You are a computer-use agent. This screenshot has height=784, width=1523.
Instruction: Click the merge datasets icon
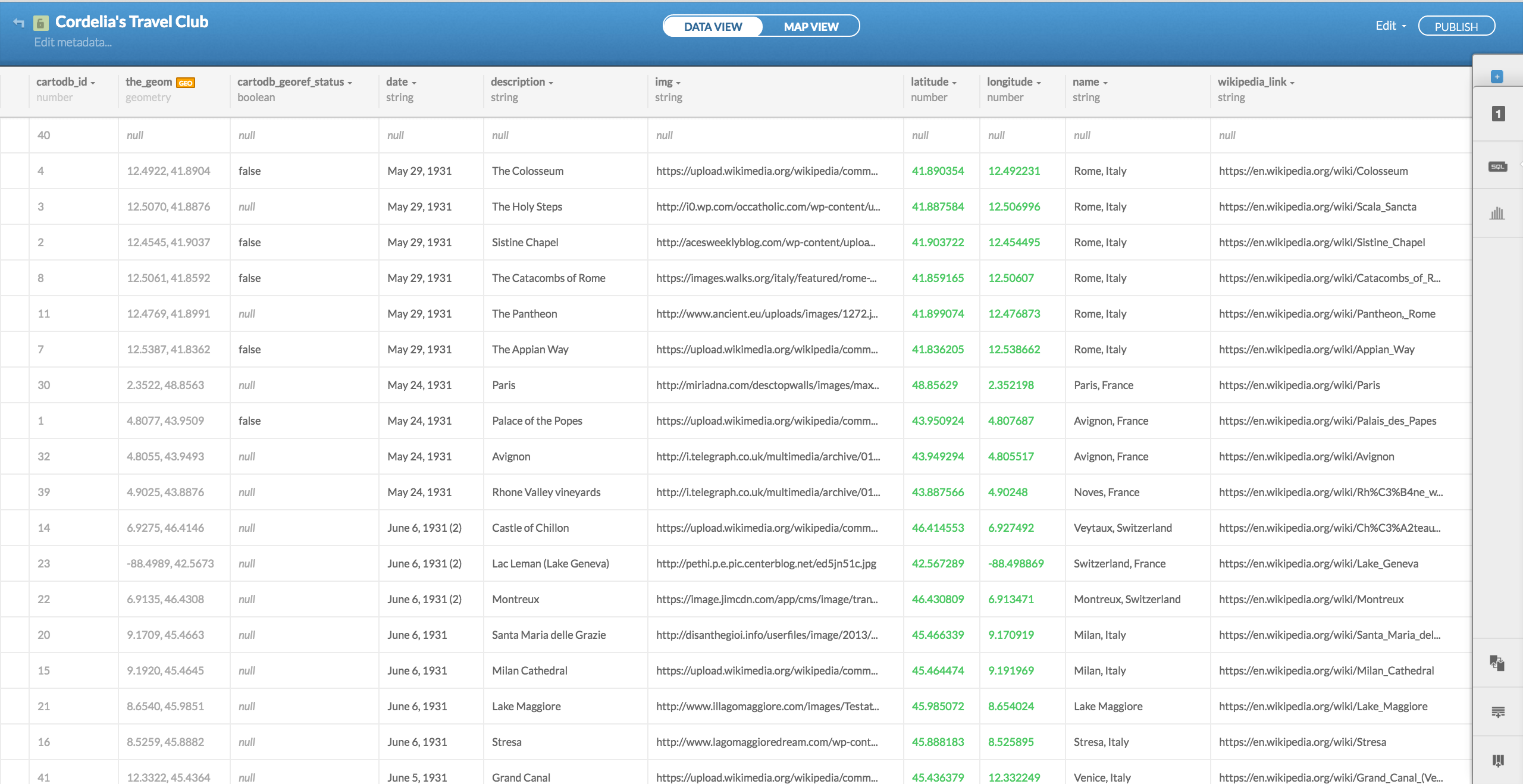click(x=1497, y=663)
